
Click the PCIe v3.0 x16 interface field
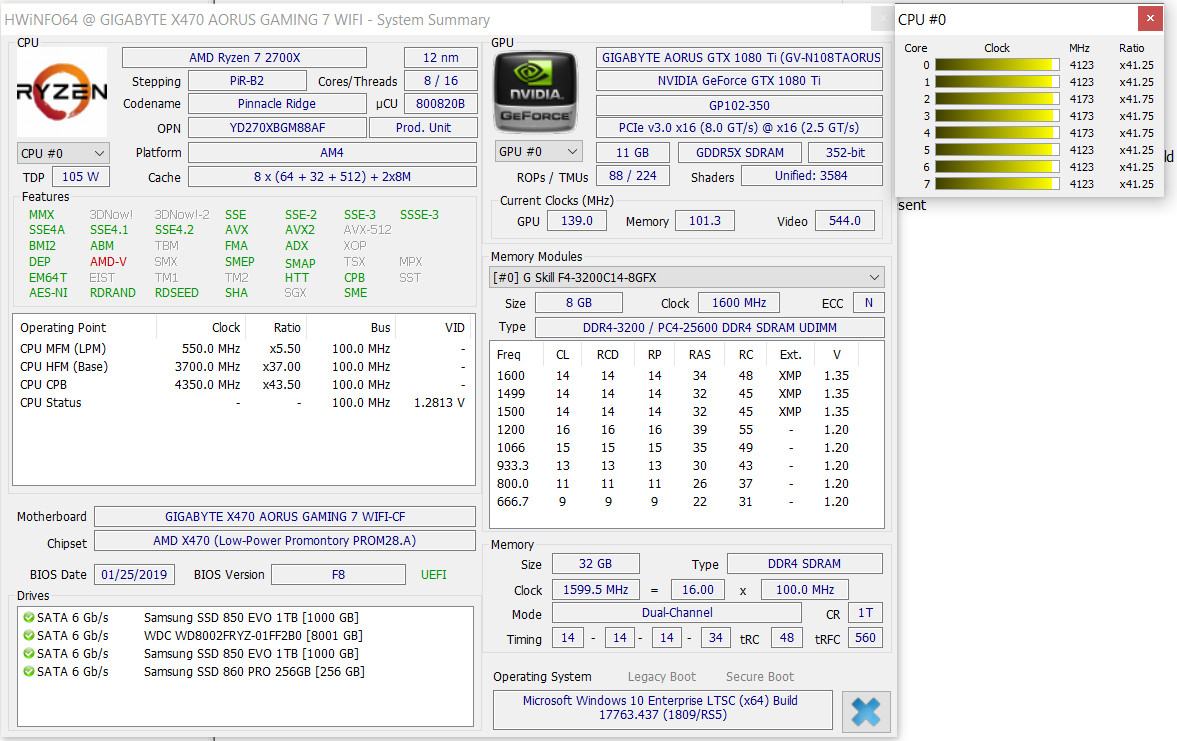click(x=739, y=128)
